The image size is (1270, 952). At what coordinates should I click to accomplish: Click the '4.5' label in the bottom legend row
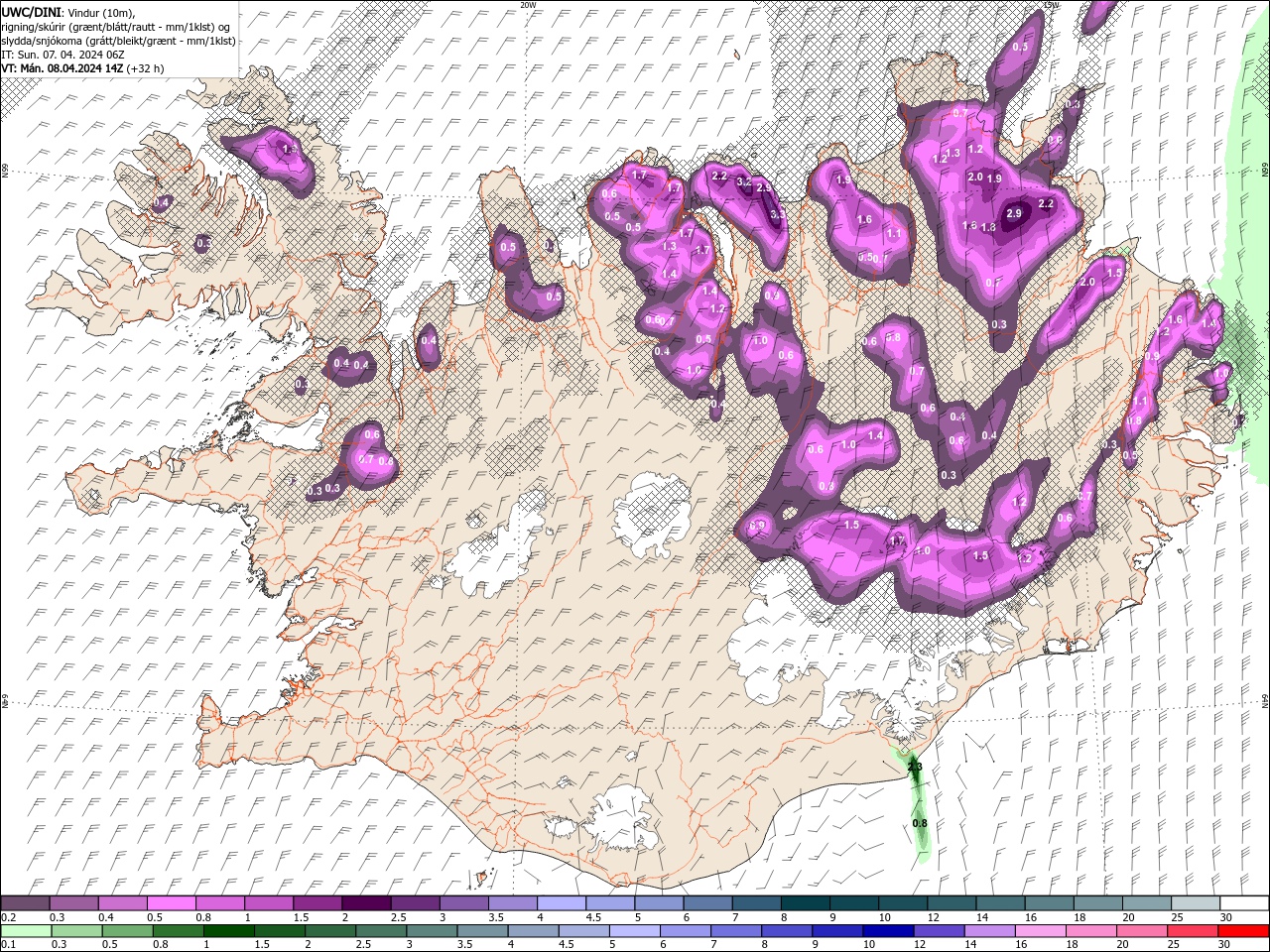point(567,945)
